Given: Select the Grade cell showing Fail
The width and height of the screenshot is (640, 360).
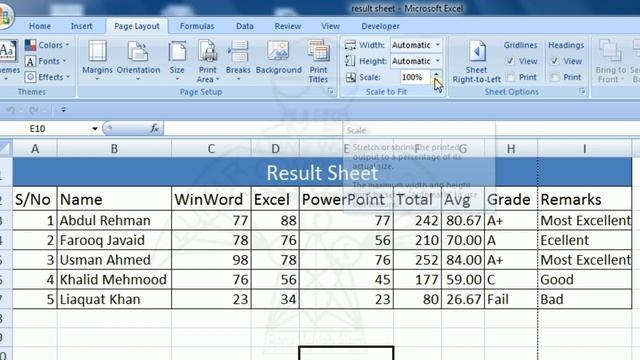Looking at the screenshot, I should click(511, 299).
